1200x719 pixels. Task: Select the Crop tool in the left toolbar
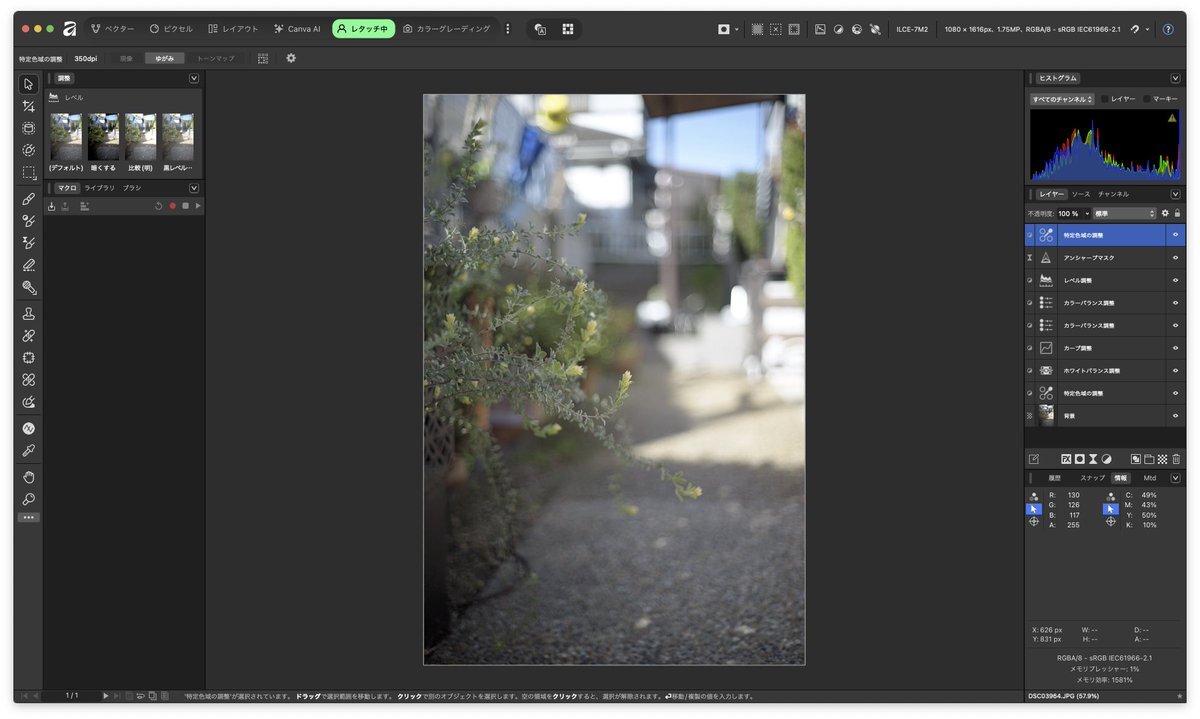pos(29,106)
